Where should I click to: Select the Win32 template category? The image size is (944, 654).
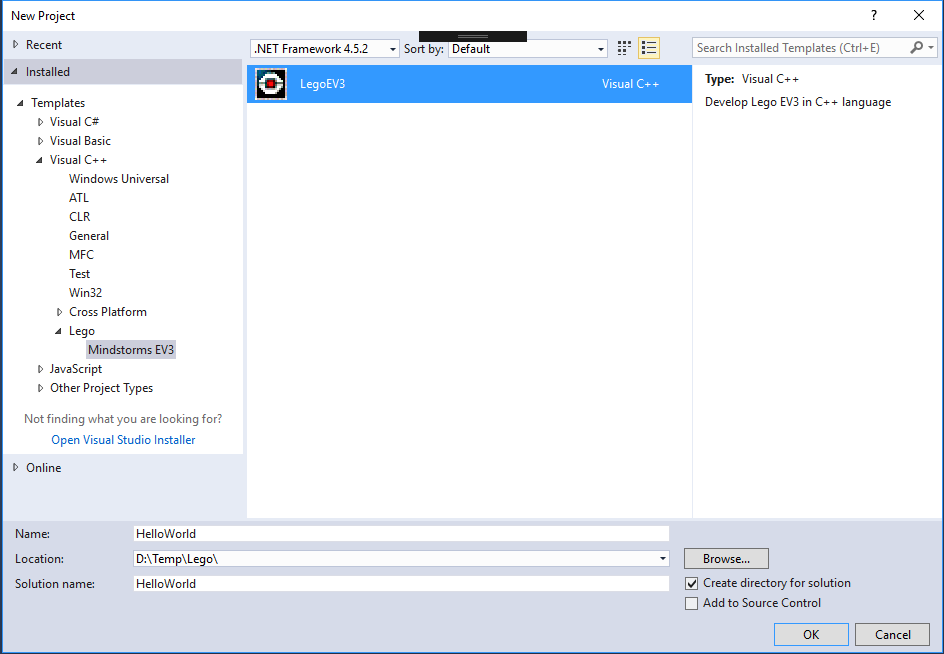(x=85, y=293)
